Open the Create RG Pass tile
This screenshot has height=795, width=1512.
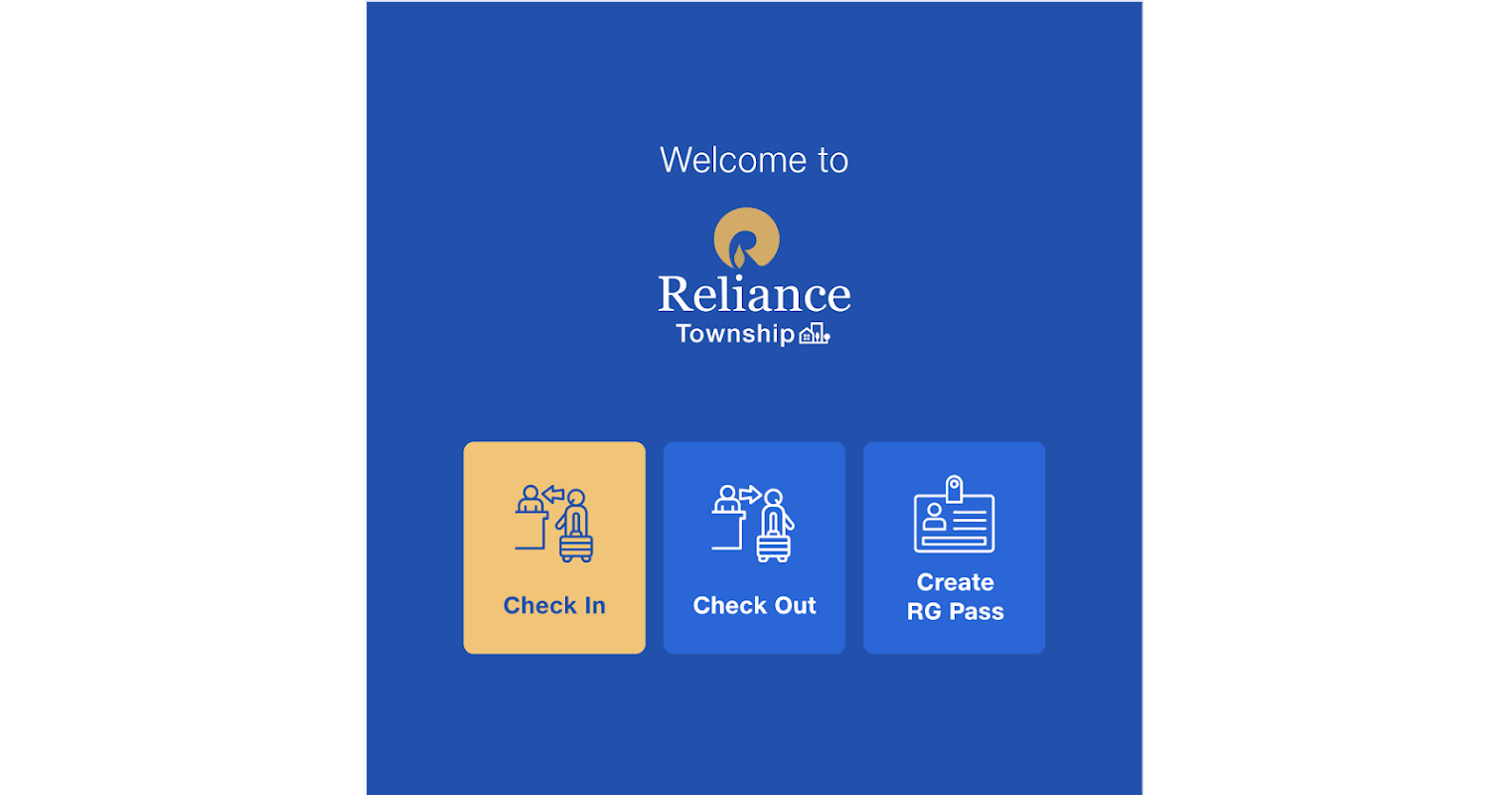(x=954, y=548)
